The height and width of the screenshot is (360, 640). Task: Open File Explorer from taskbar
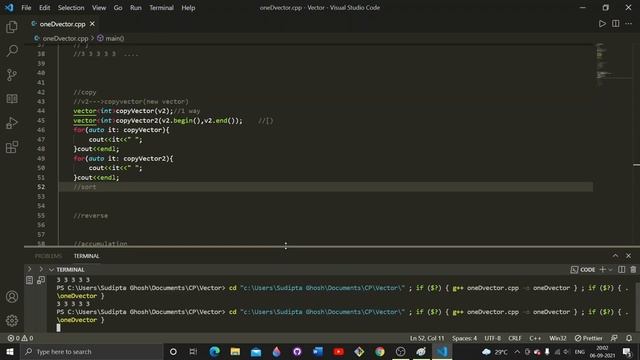point(235,351)
